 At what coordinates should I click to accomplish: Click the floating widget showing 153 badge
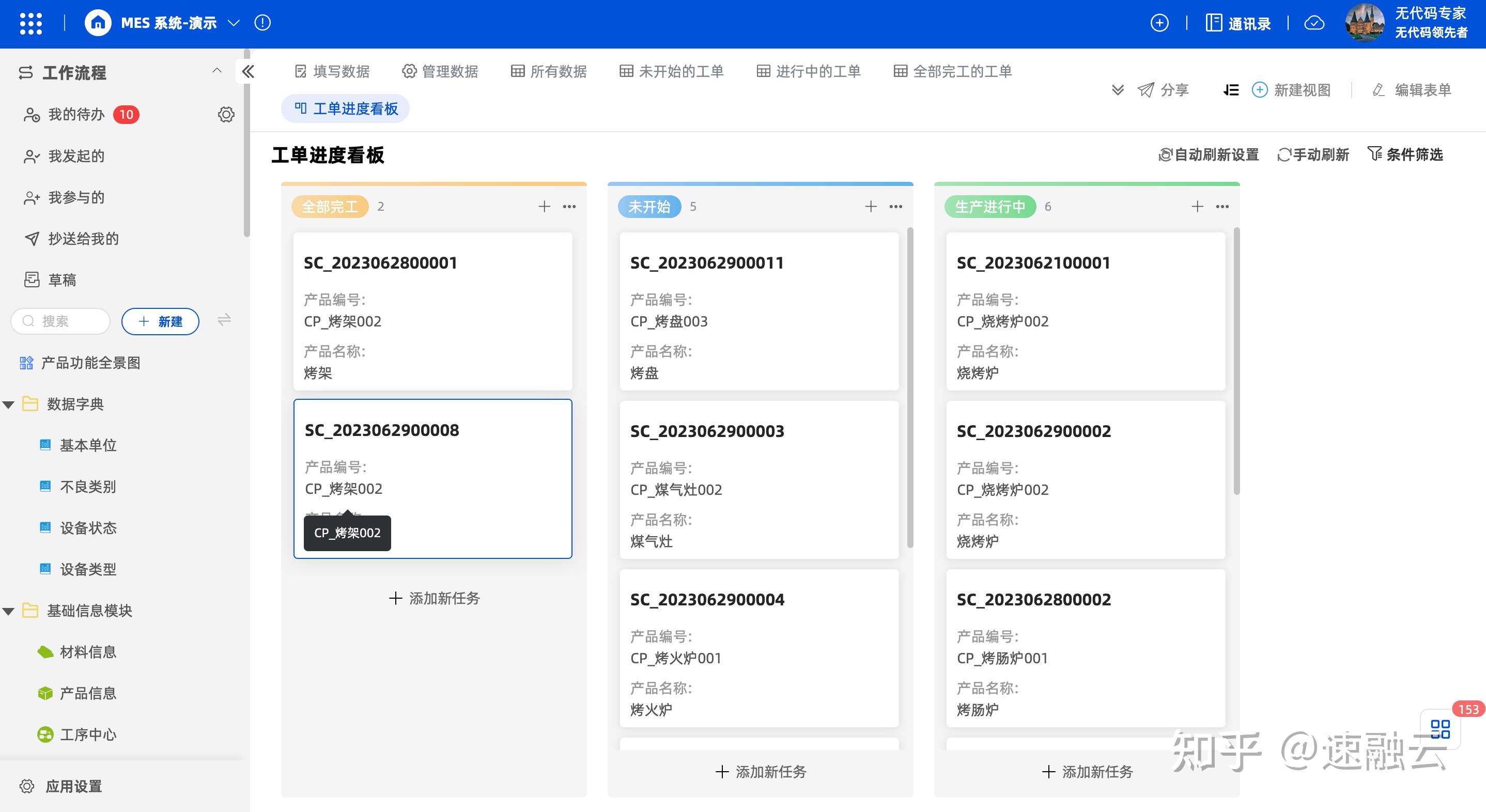point(1441,730)
